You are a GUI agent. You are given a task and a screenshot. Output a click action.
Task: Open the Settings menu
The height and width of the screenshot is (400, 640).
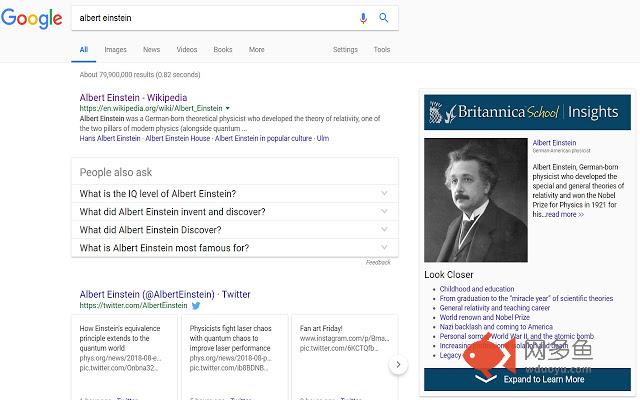345,49
